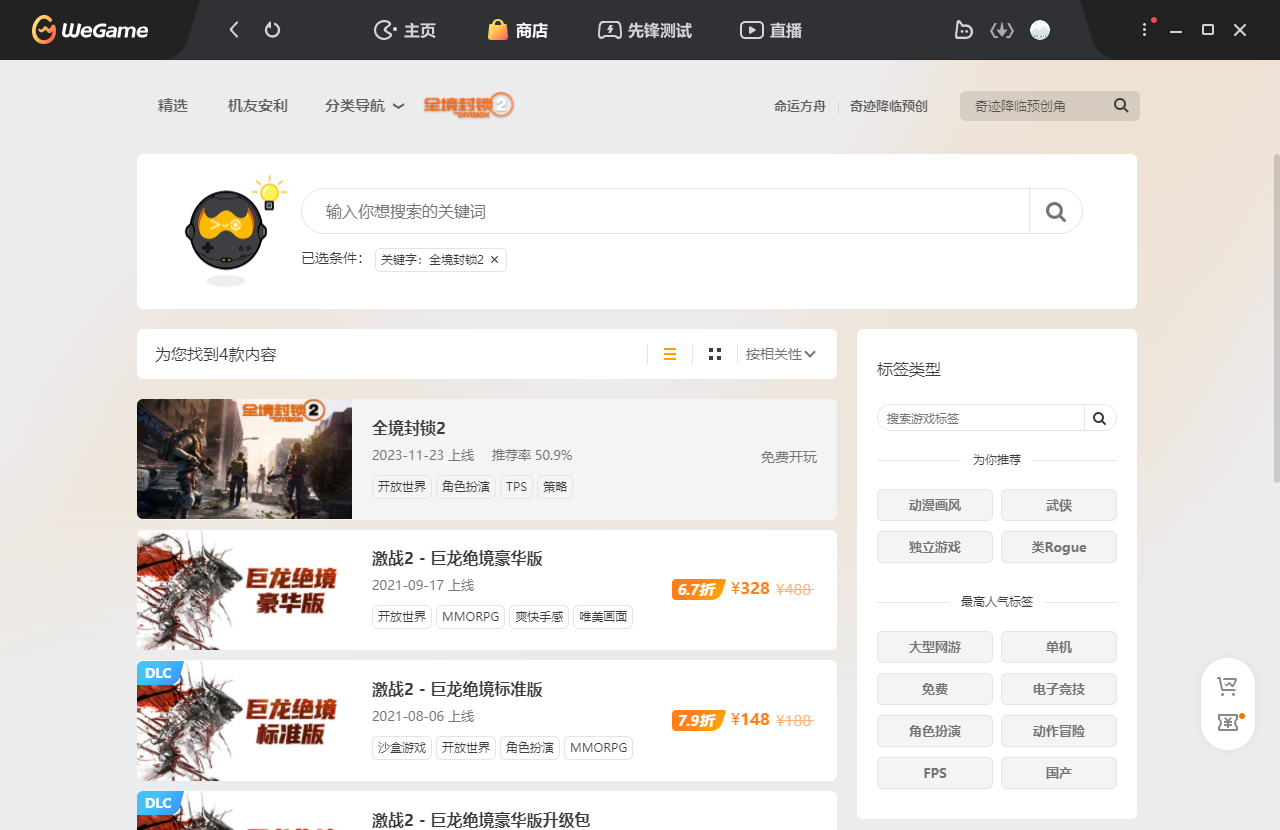Select the 类Rogue tag

tap(1059, 547)
